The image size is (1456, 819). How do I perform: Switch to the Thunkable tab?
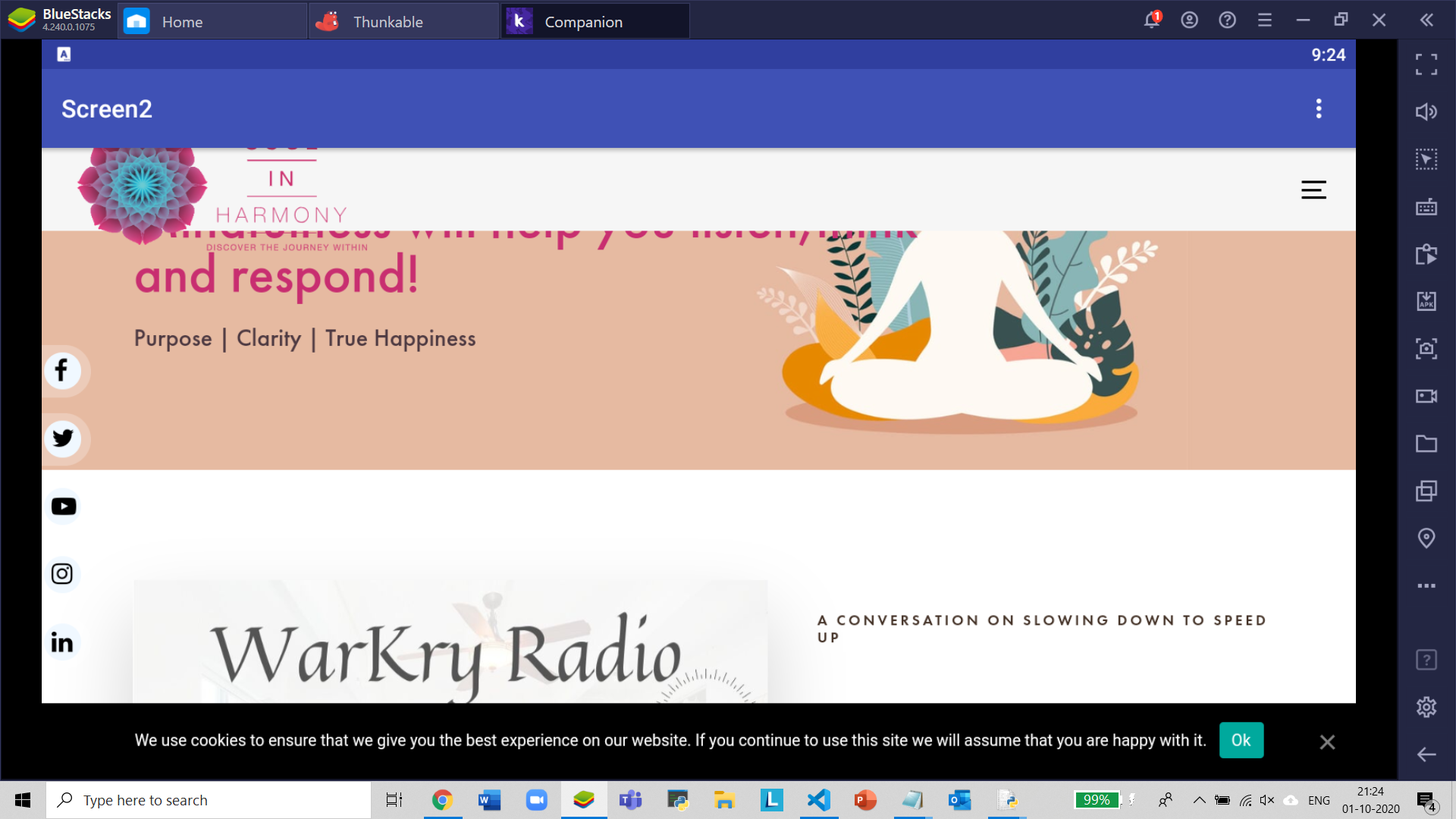pos(403,21)
